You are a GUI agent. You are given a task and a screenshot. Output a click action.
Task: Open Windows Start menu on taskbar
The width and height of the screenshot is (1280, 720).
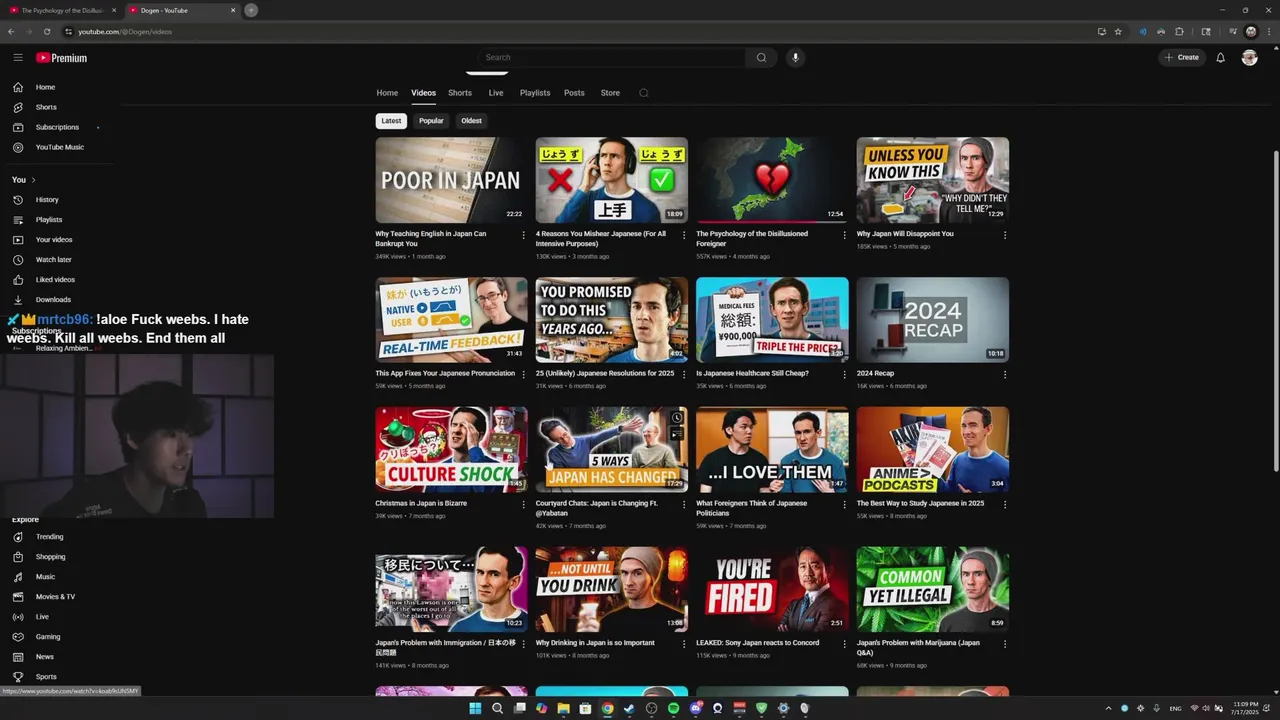point(475,708)
